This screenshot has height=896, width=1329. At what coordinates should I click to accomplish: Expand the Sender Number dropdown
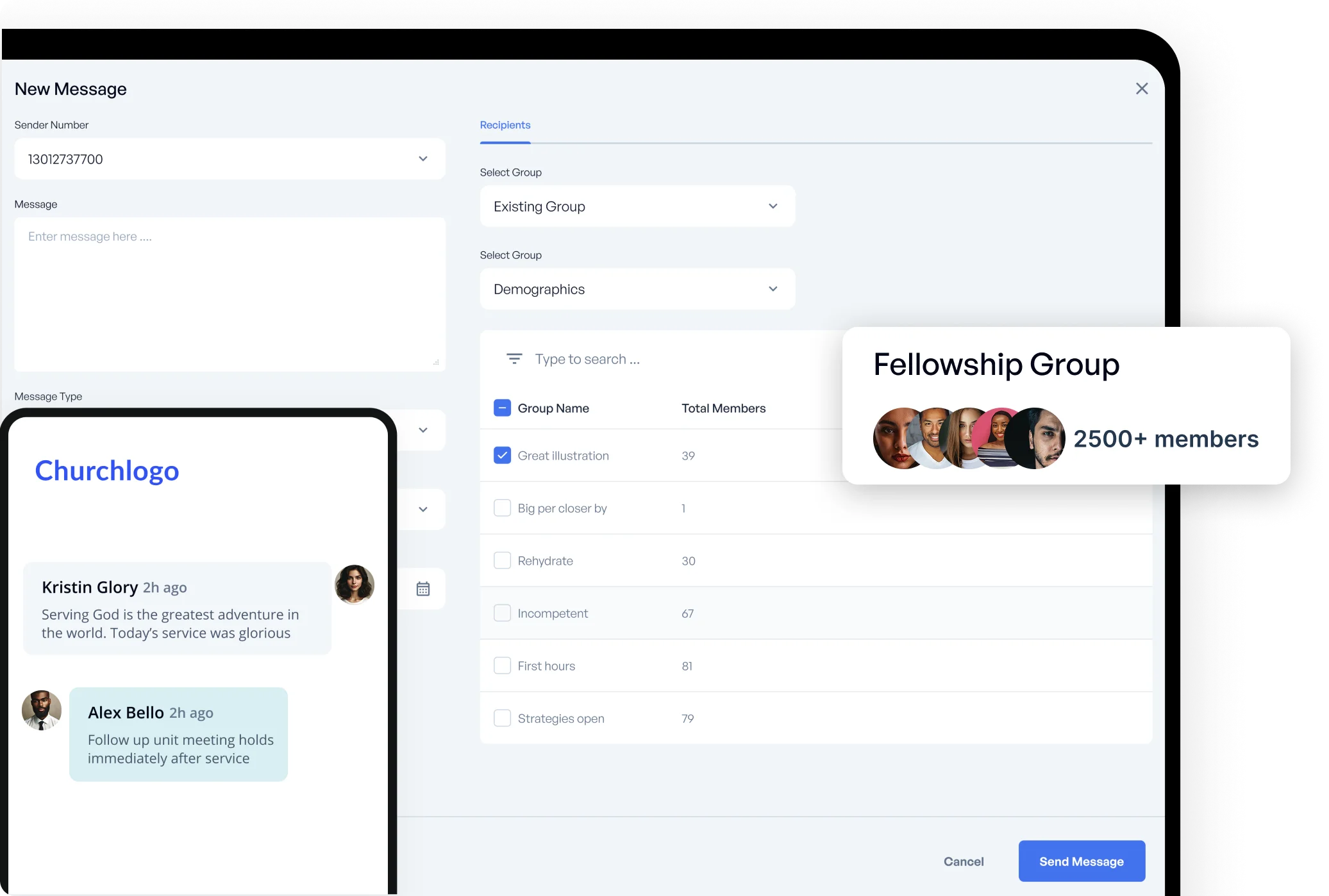click(x=422, y=159)
